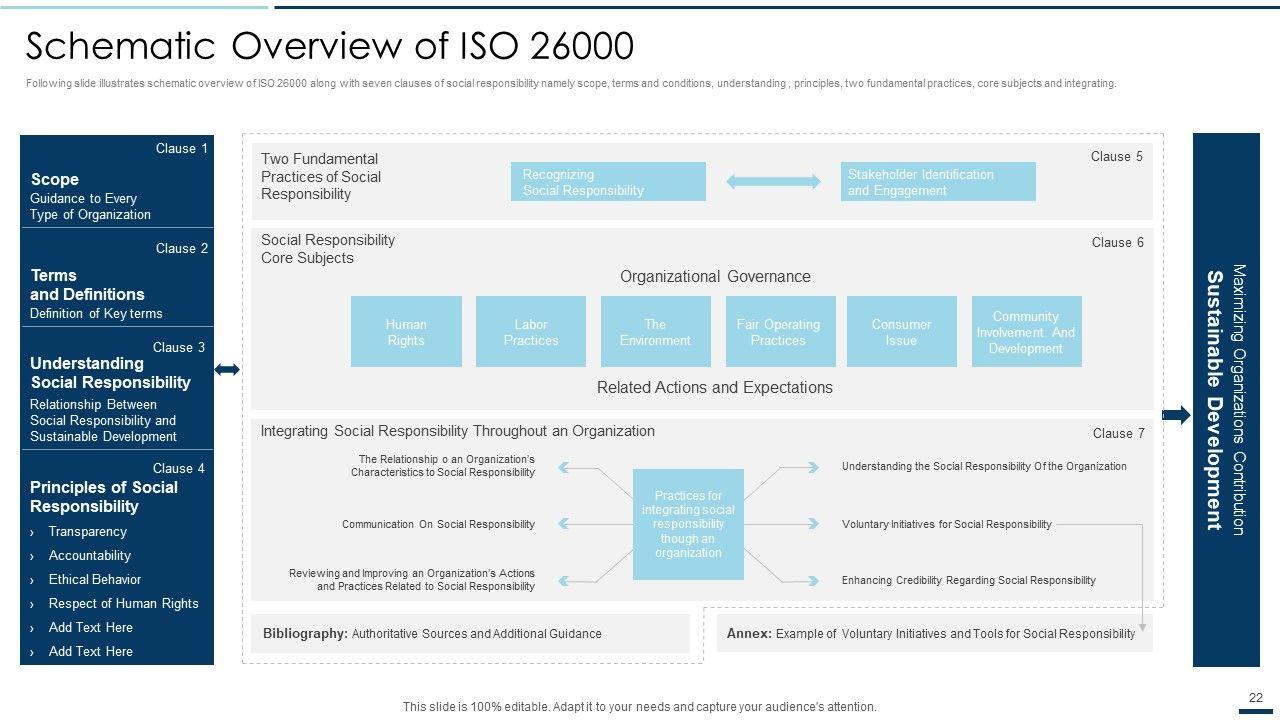
Task: Click the Clause 4 label
Action: pos(179,468)
